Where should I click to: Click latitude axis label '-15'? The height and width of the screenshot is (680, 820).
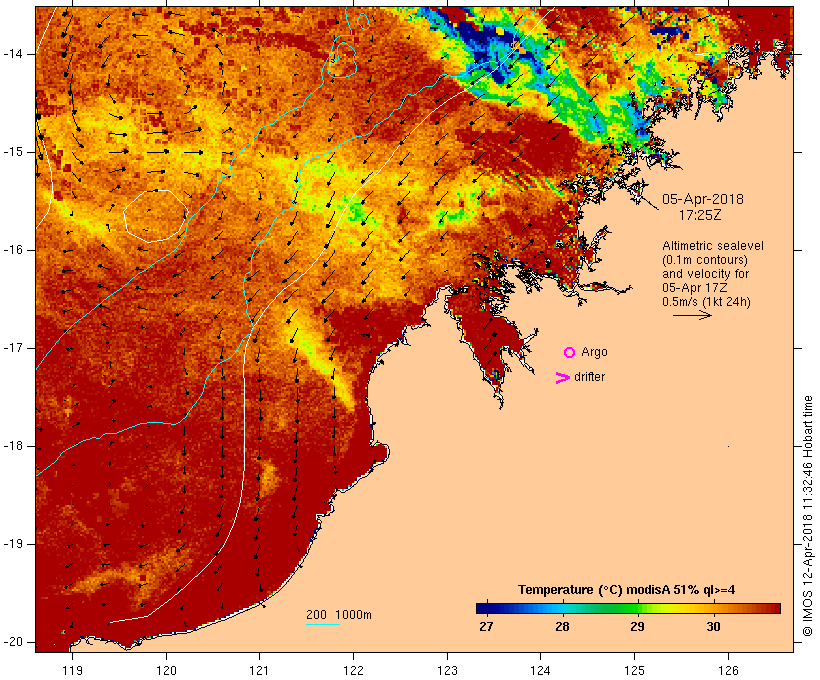tap(12, 152)
